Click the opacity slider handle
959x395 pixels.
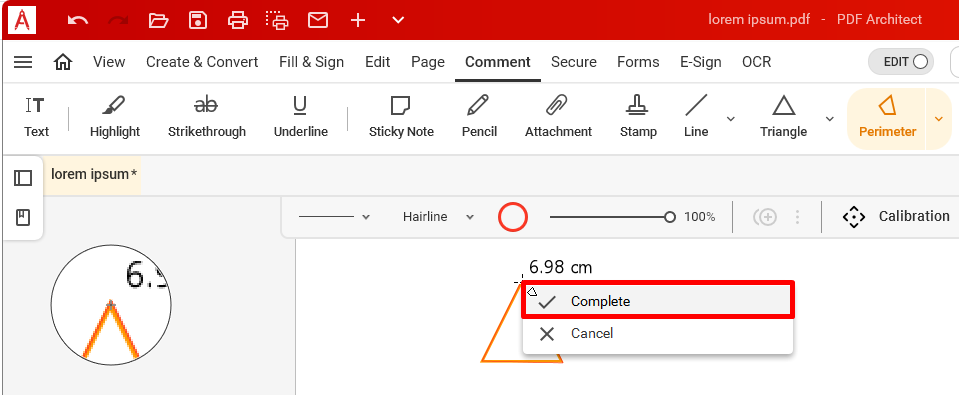670,216
